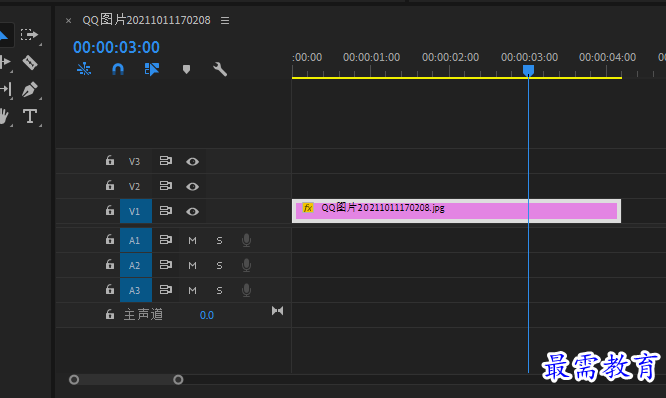
Task: Enable voice-over record on A3
Action: click(x=246, y=291)
